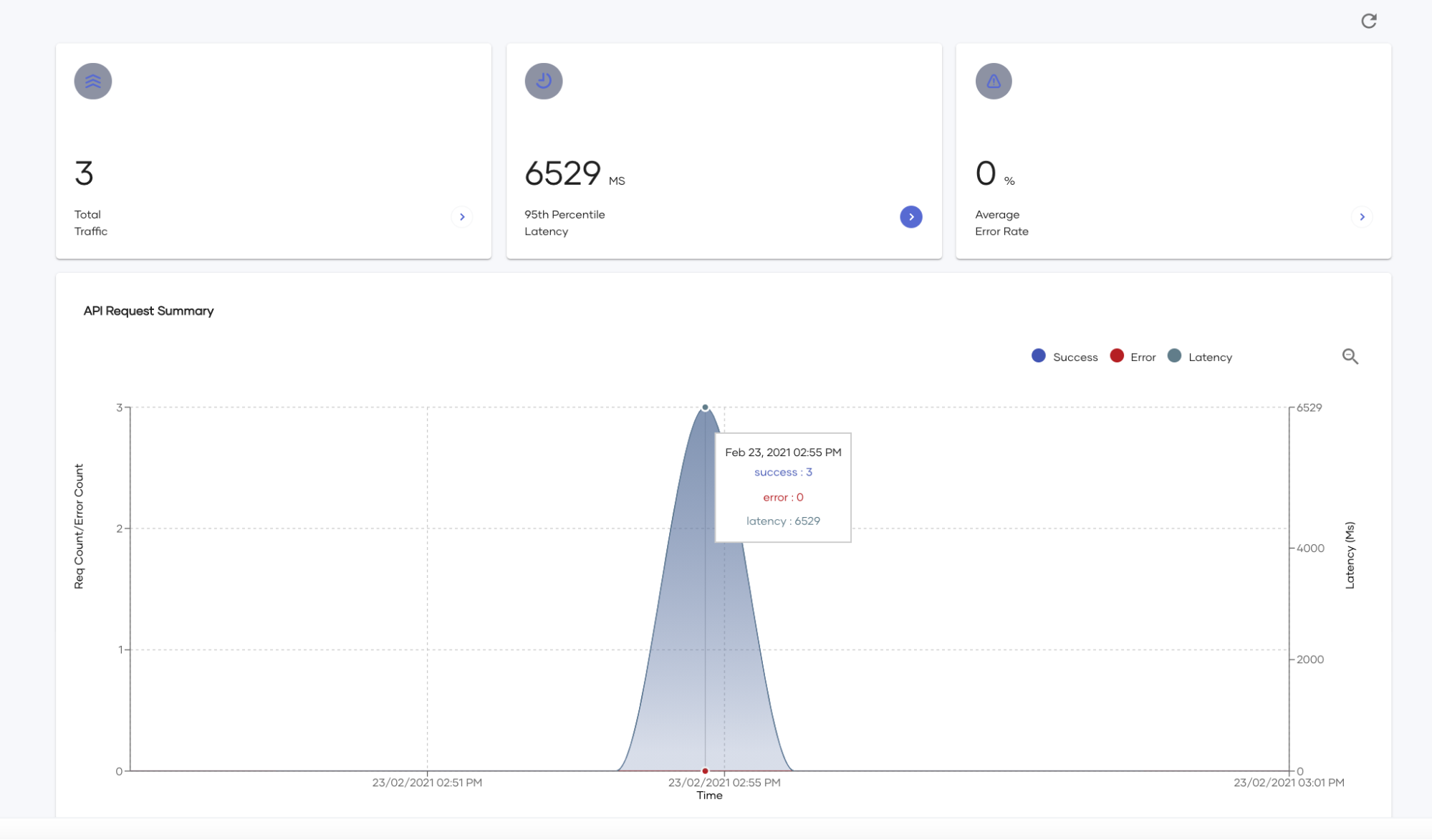Expand Total Traffic card with chevron arrow
The height and width of the screenshot is (840, 1432).
click(462, 217)
